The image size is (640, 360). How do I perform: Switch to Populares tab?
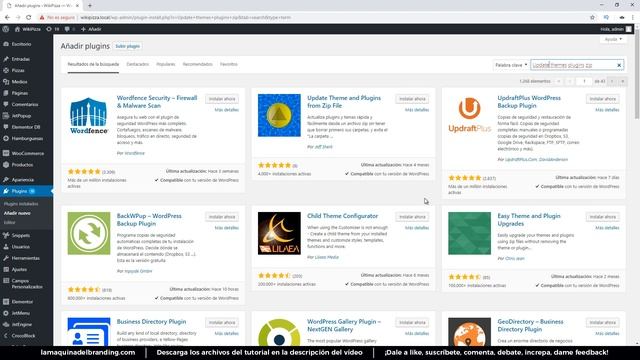(165, 64)
